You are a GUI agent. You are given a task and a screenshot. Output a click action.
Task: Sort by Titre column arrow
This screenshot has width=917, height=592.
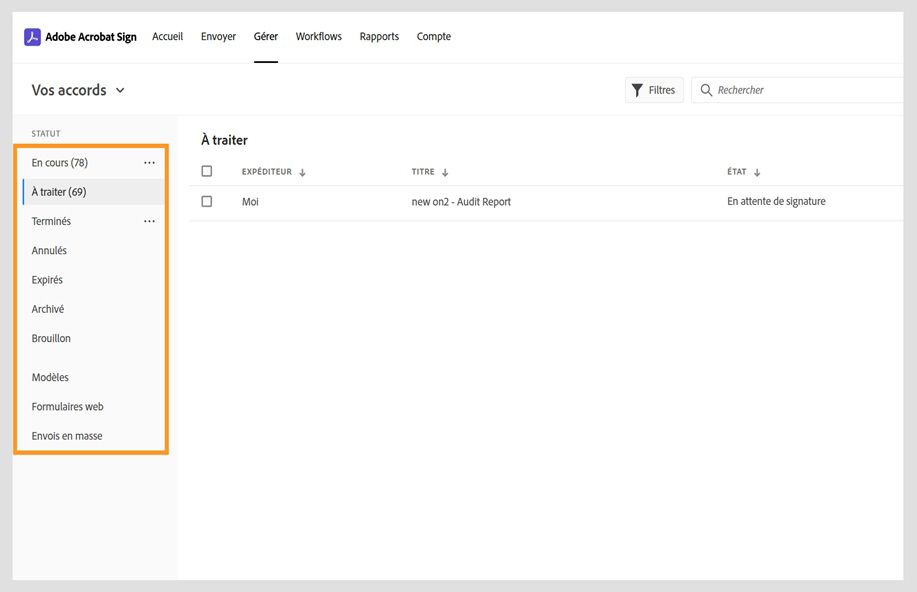tap(445, 172)
